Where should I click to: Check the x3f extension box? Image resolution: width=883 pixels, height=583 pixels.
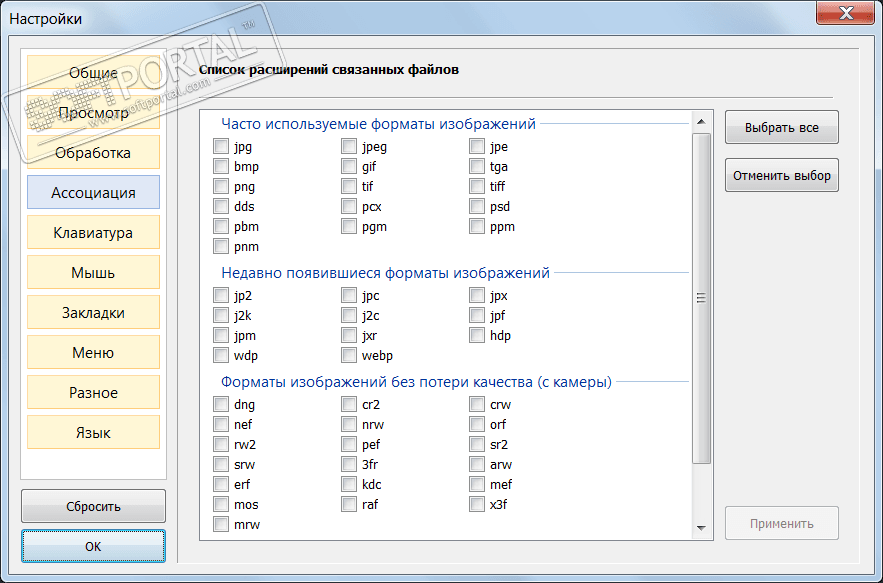pos(476,504)
